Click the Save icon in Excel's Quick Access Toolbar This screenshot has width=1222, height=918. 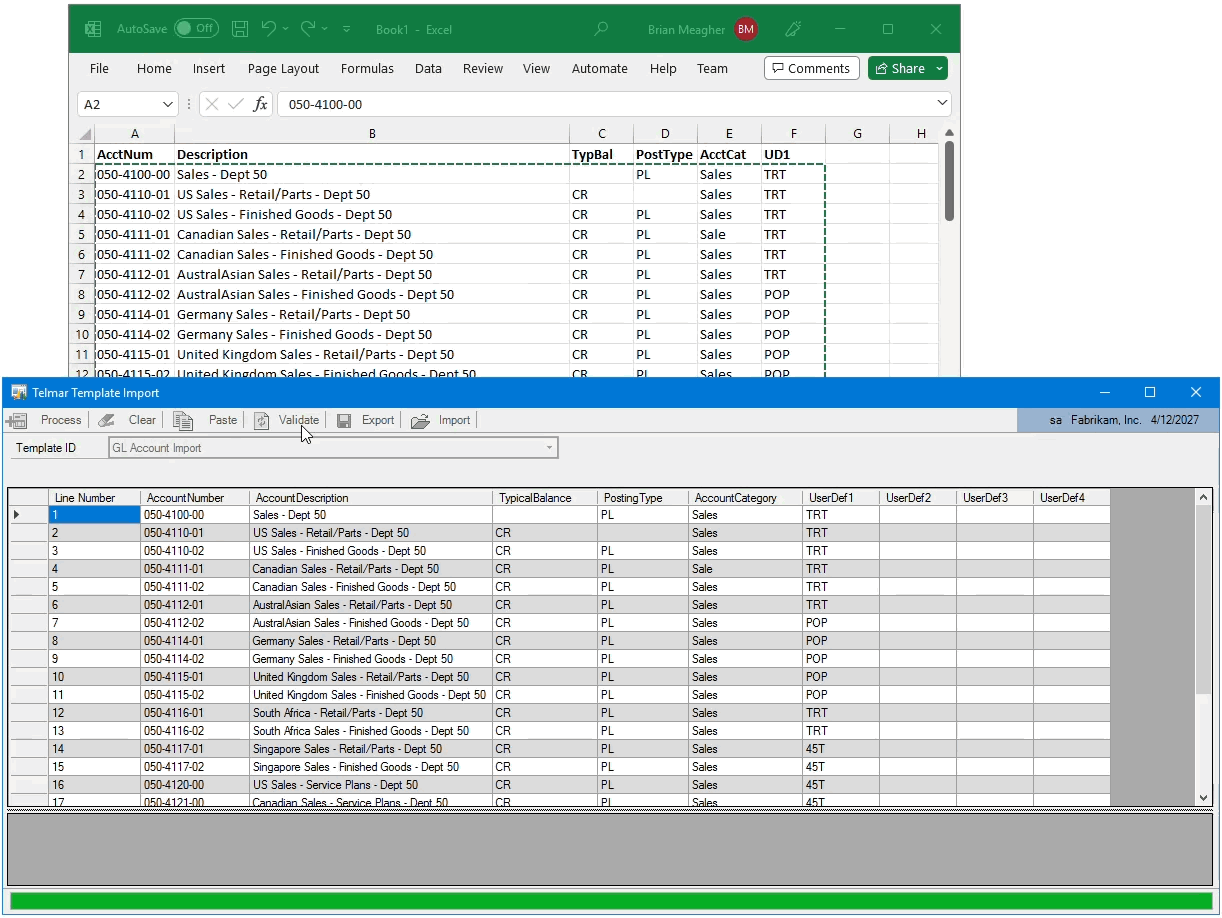239,29
